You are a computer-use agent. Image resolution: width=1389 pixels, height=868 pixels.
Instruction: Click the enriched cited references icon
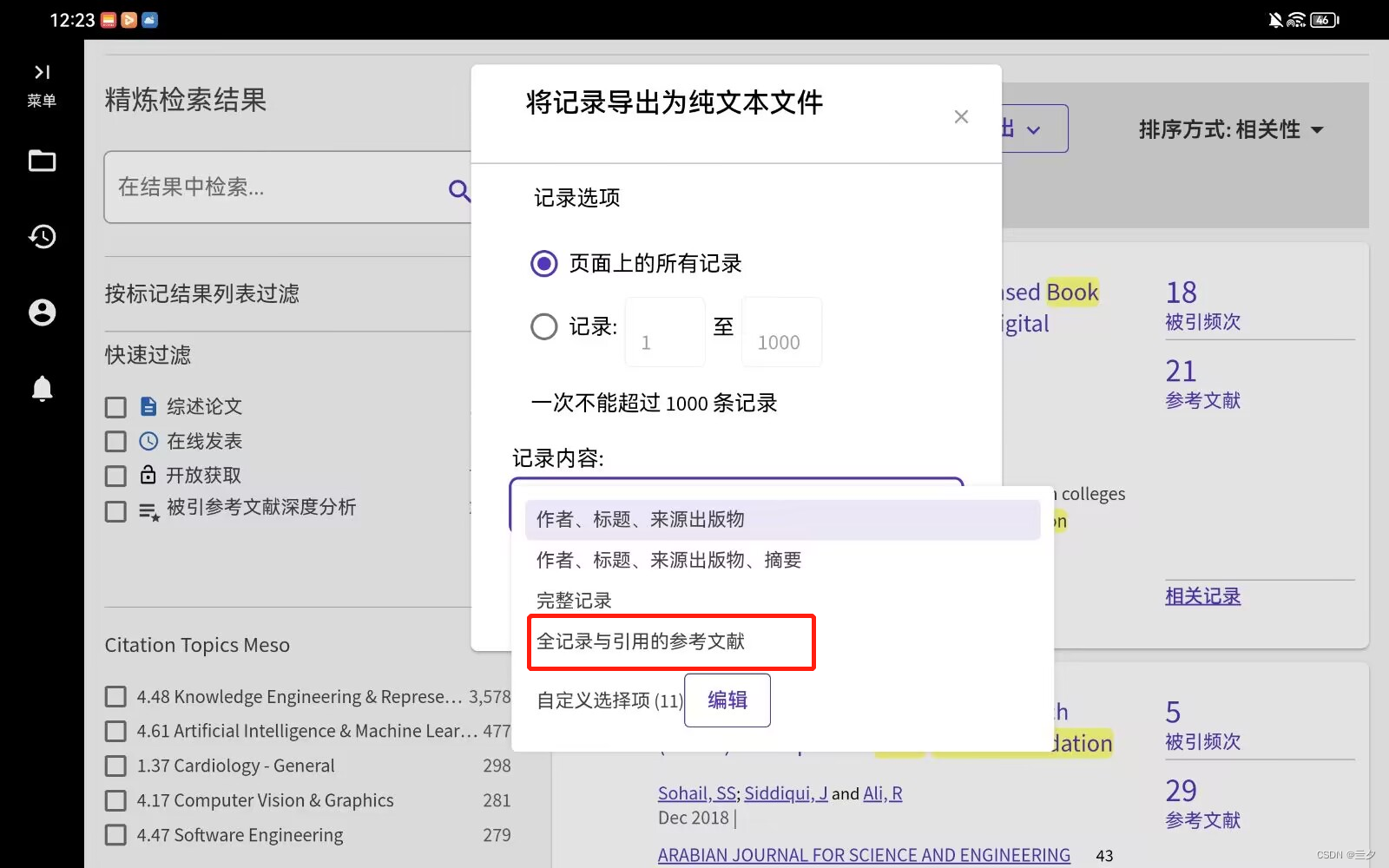149,512
